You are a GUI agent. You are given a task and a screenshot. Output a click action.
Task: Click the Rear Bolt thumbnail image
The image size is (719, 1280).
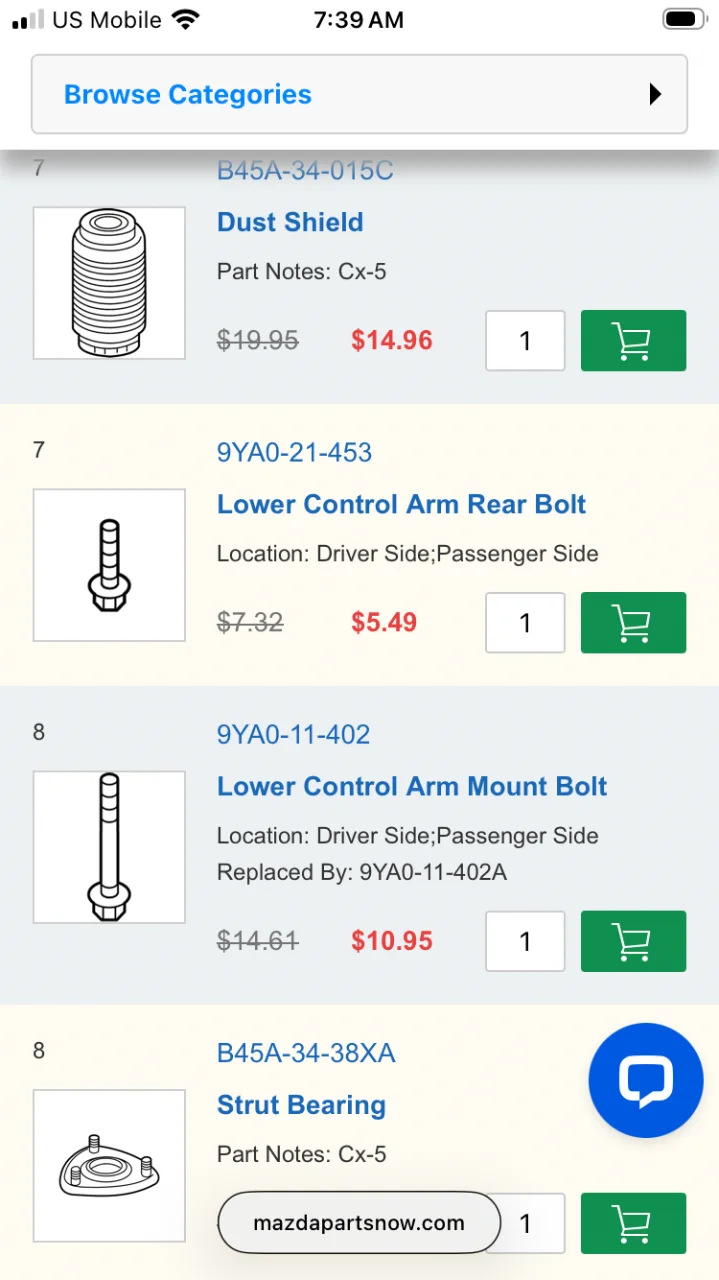coord(109,565)
